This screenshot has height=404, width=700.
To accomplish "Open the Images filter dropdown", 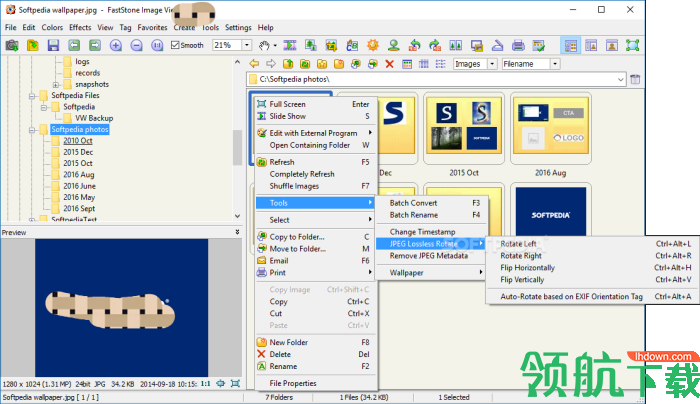I will point(492,64).
